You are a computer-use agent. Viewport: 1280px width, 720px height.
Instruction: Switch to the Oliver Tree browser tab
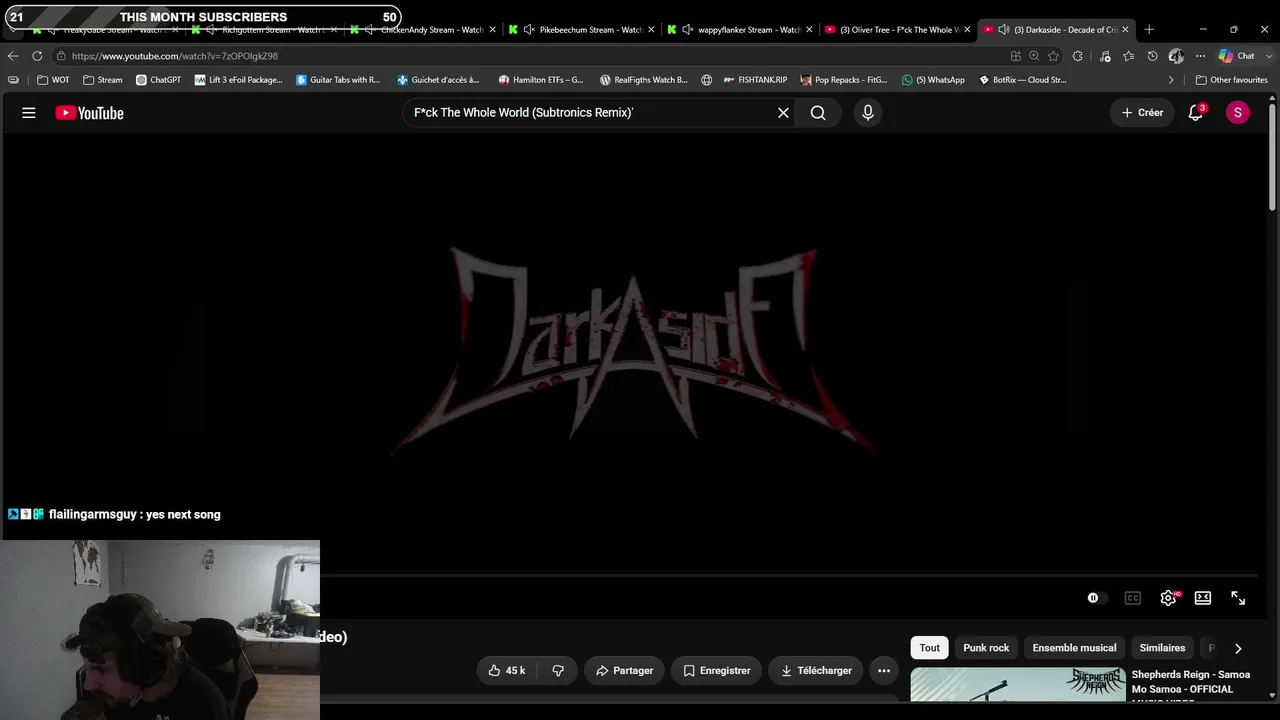tap(897, 30)
